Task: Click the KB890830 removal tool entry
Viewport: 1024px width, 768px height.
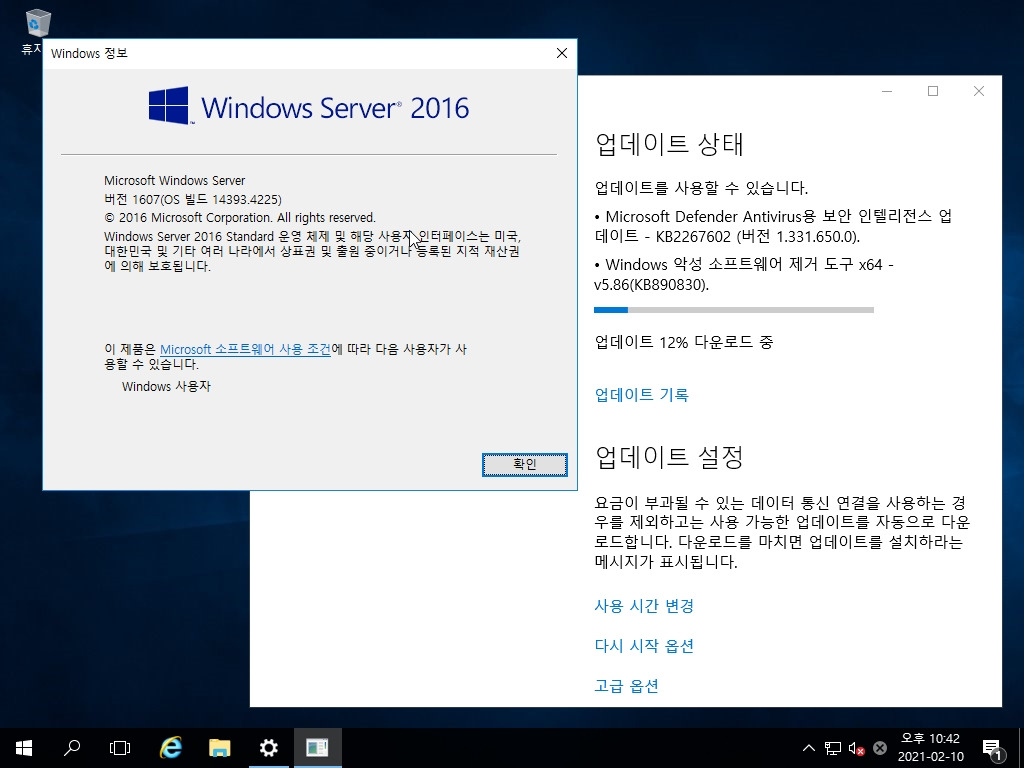Action: [x=744, y=274]
